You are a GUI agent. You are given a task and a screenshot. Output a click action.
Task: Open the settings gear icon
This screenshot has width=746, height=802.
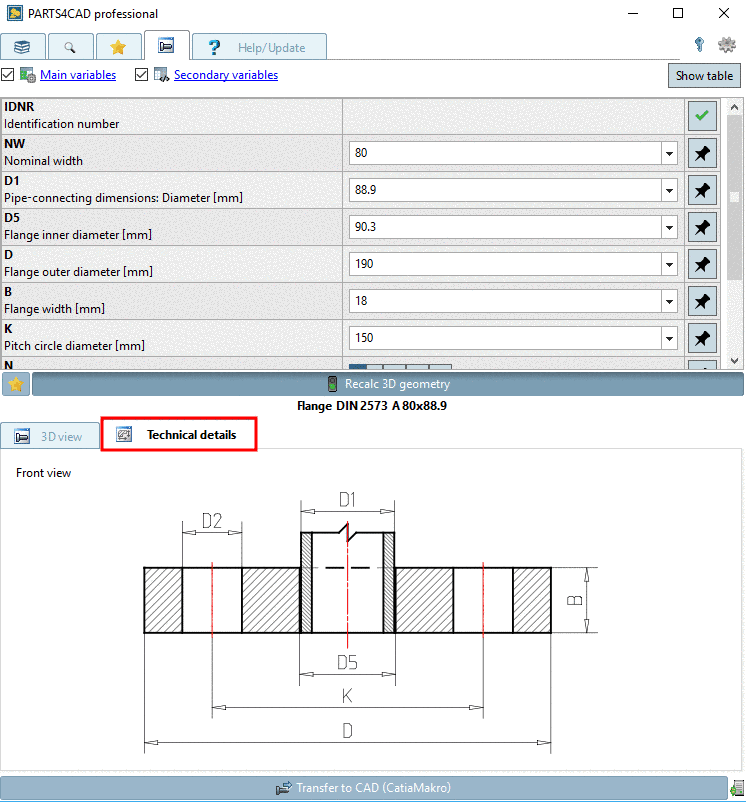click(727, 45)
